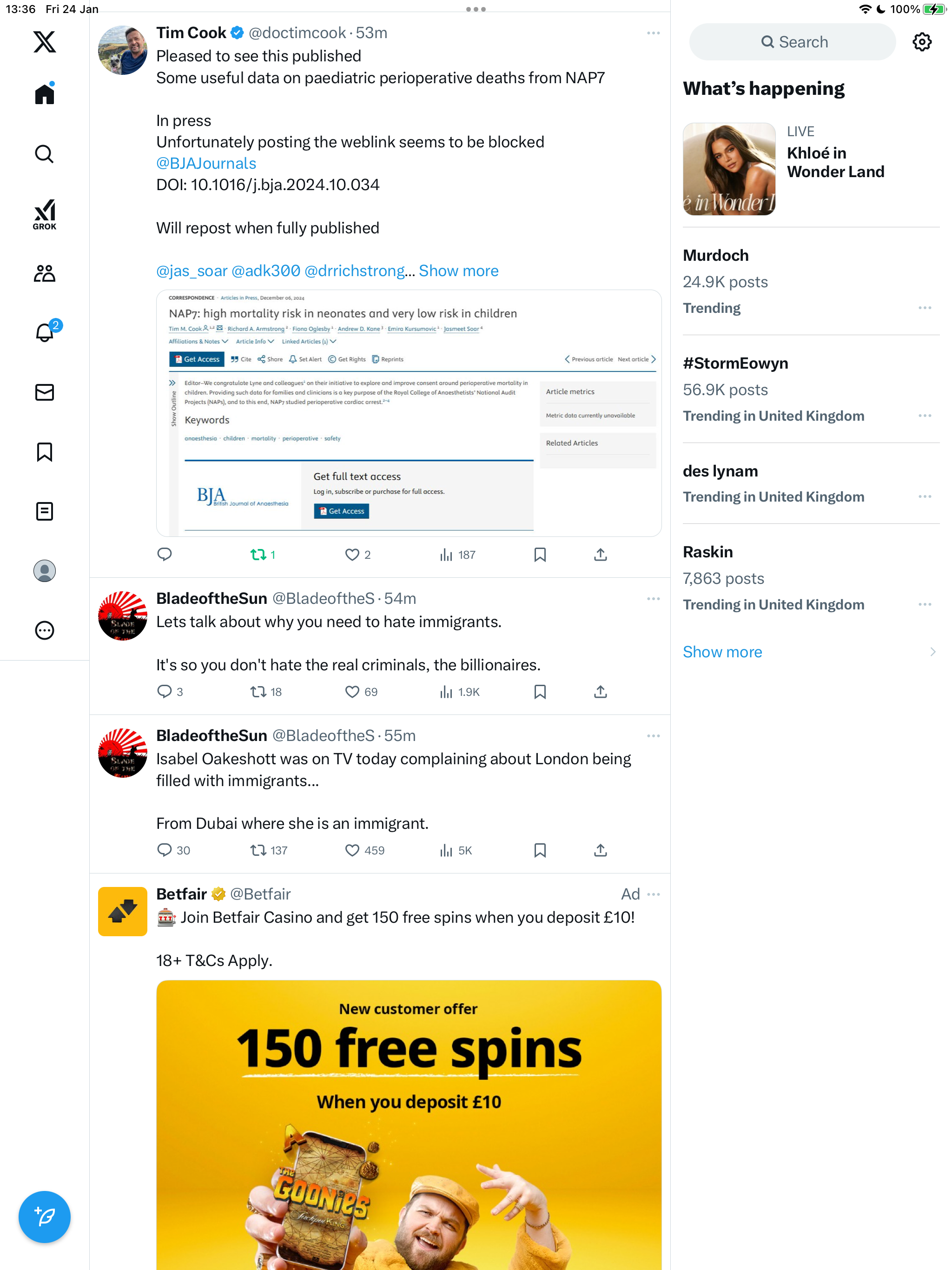
Task: Open more options on Tim Cook's post
Action: click(x=653, y=33)
